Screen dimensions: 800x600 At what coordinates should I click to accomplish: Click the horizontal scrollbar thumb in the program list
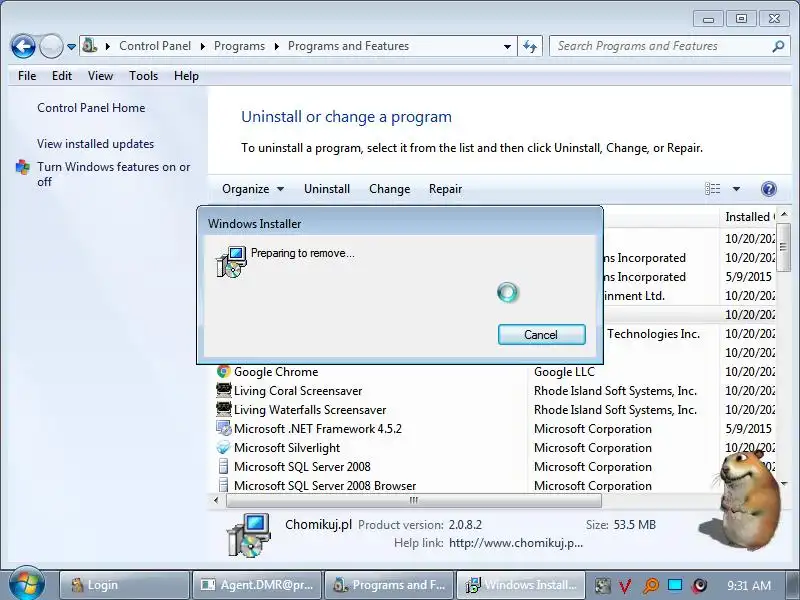tap(414, 501)
